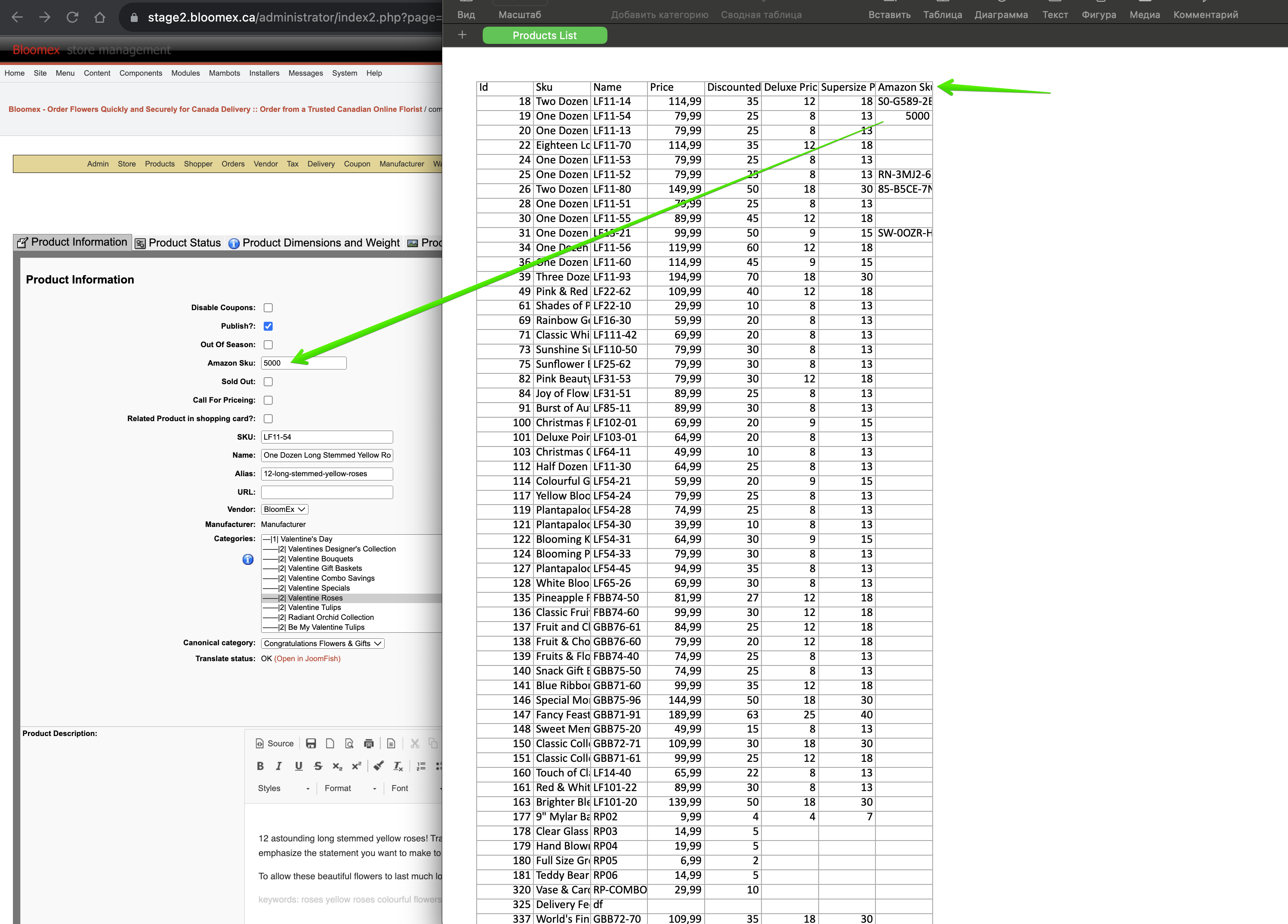Click the Amazon Sku input field

pyautogui.click(x=304, y=363)
